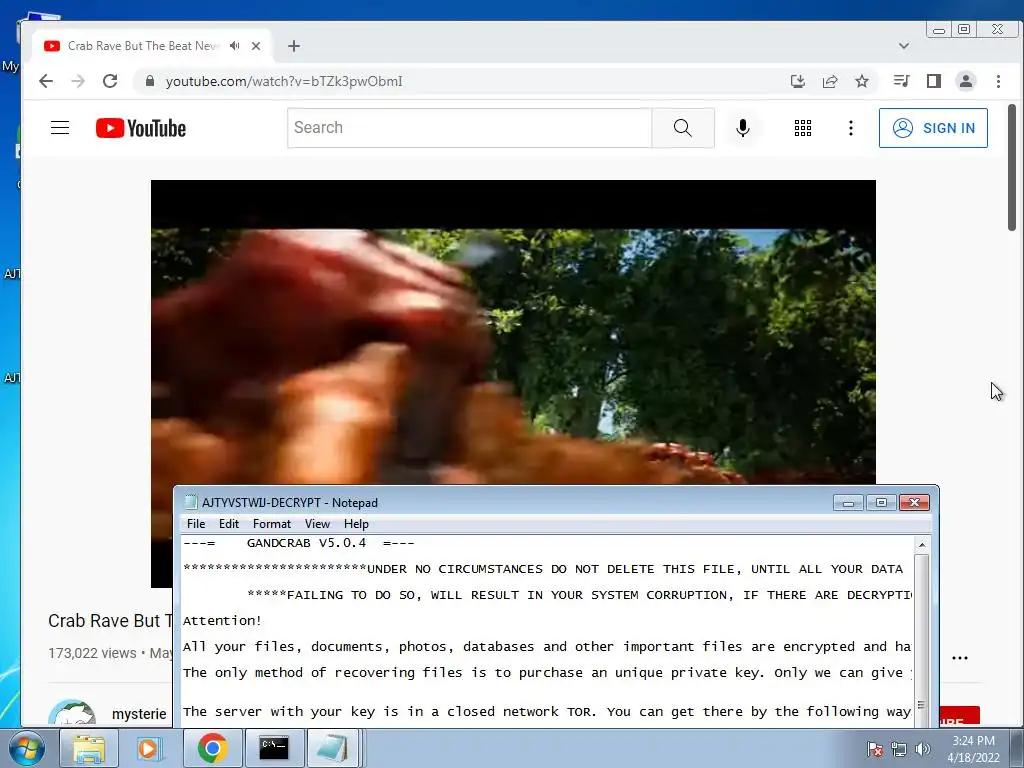1024x768 pixels.
Task: Reload the YouTube page
Action: tap(110, 81)
